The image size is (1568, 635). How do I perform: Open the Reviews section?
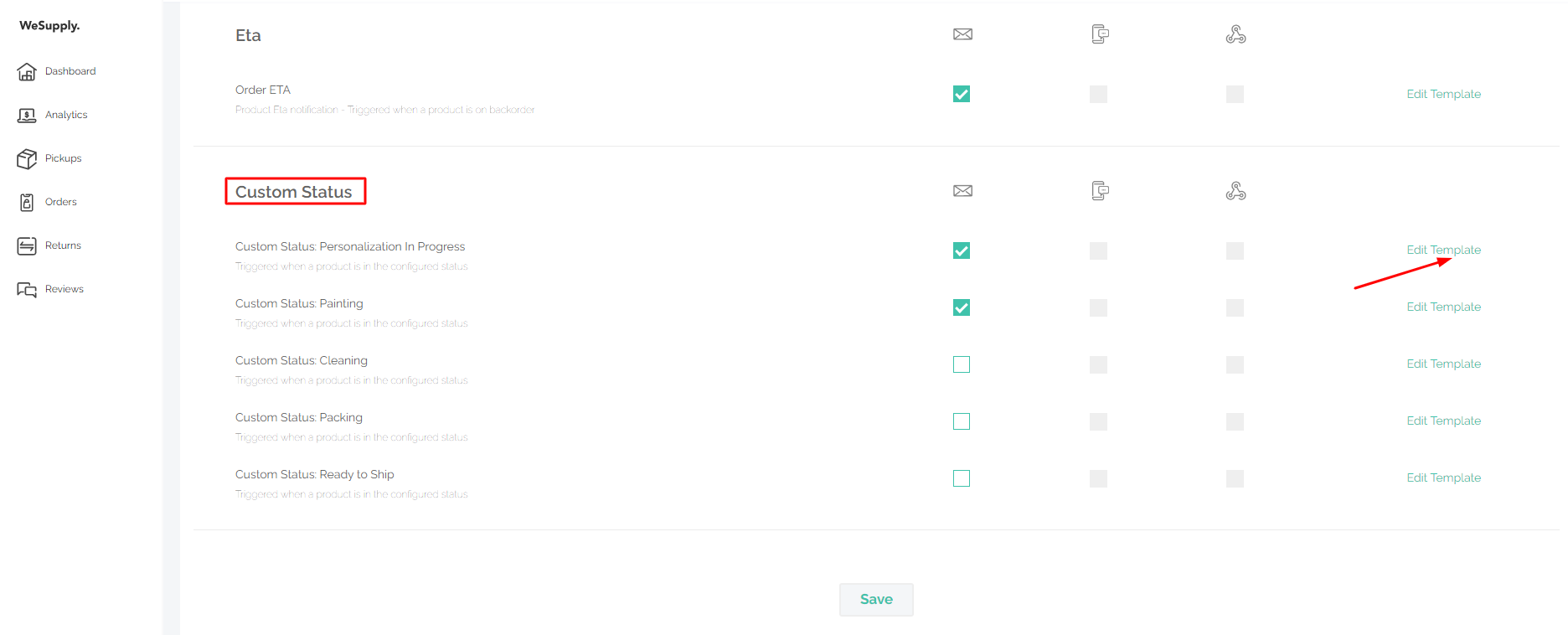[x=64, y=289]
